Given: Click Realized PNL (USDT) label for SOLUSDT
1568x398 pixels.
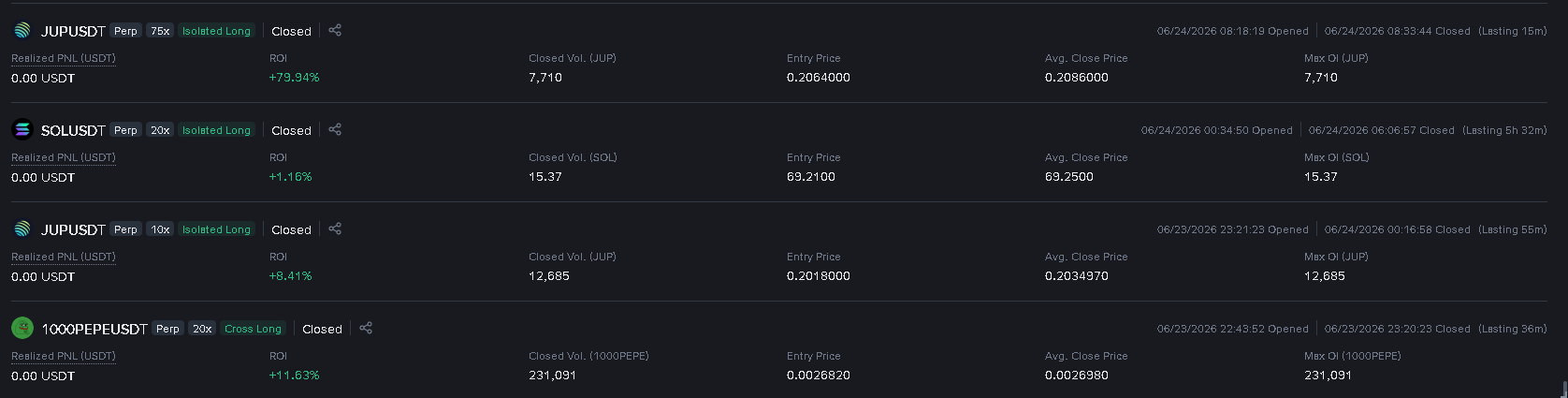Looking at the screenshot, I should click(x=64, y=157).
